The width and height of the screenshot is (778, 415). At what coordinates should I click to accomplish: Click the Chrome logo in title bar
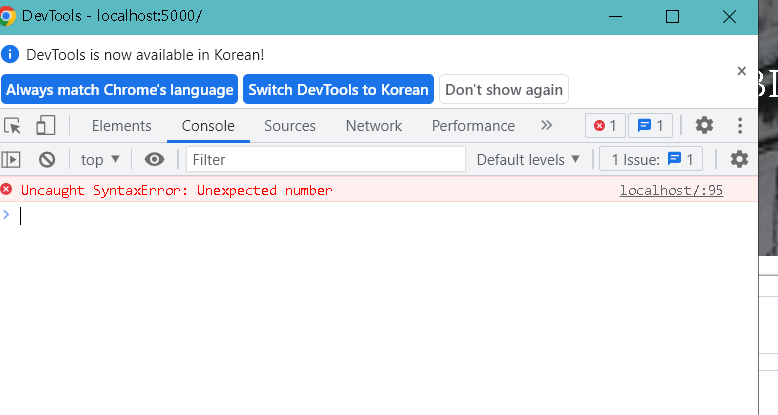7,16
